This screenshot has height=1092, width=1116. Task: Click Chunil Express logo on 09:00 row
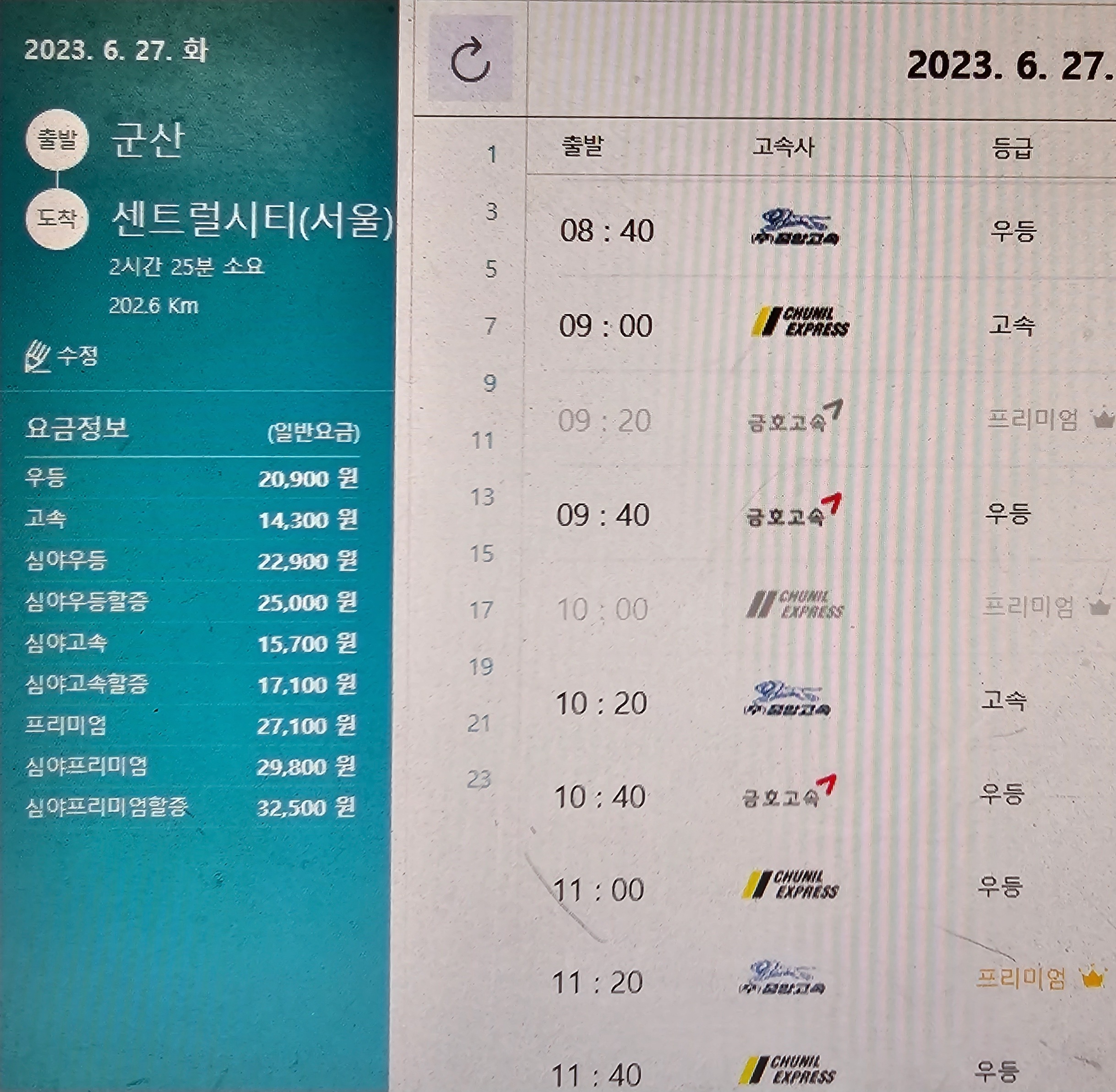point(800,322)
